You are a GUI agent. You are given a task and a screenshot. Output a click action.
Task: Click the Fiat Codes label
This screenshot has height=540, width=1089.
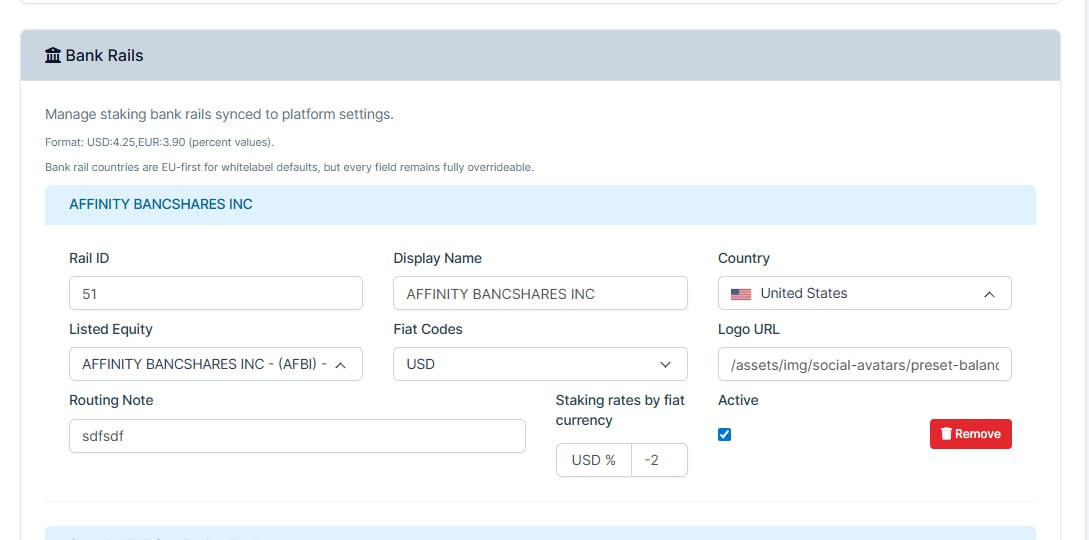[428, 329]
